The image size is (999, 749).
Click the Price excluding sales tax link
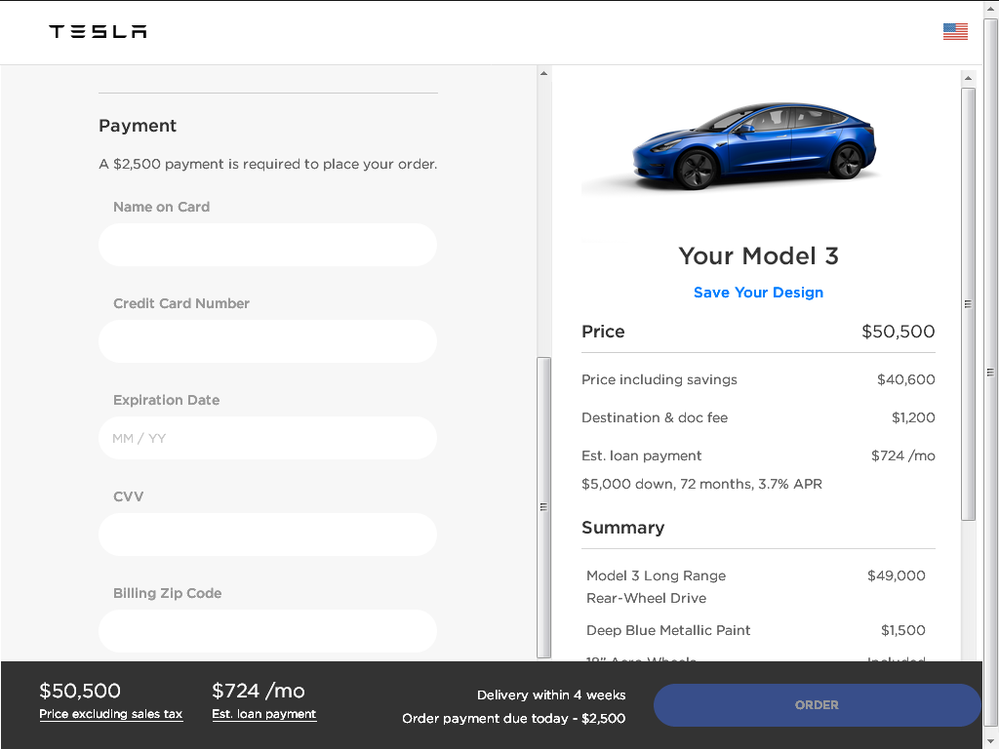(110, 713)
